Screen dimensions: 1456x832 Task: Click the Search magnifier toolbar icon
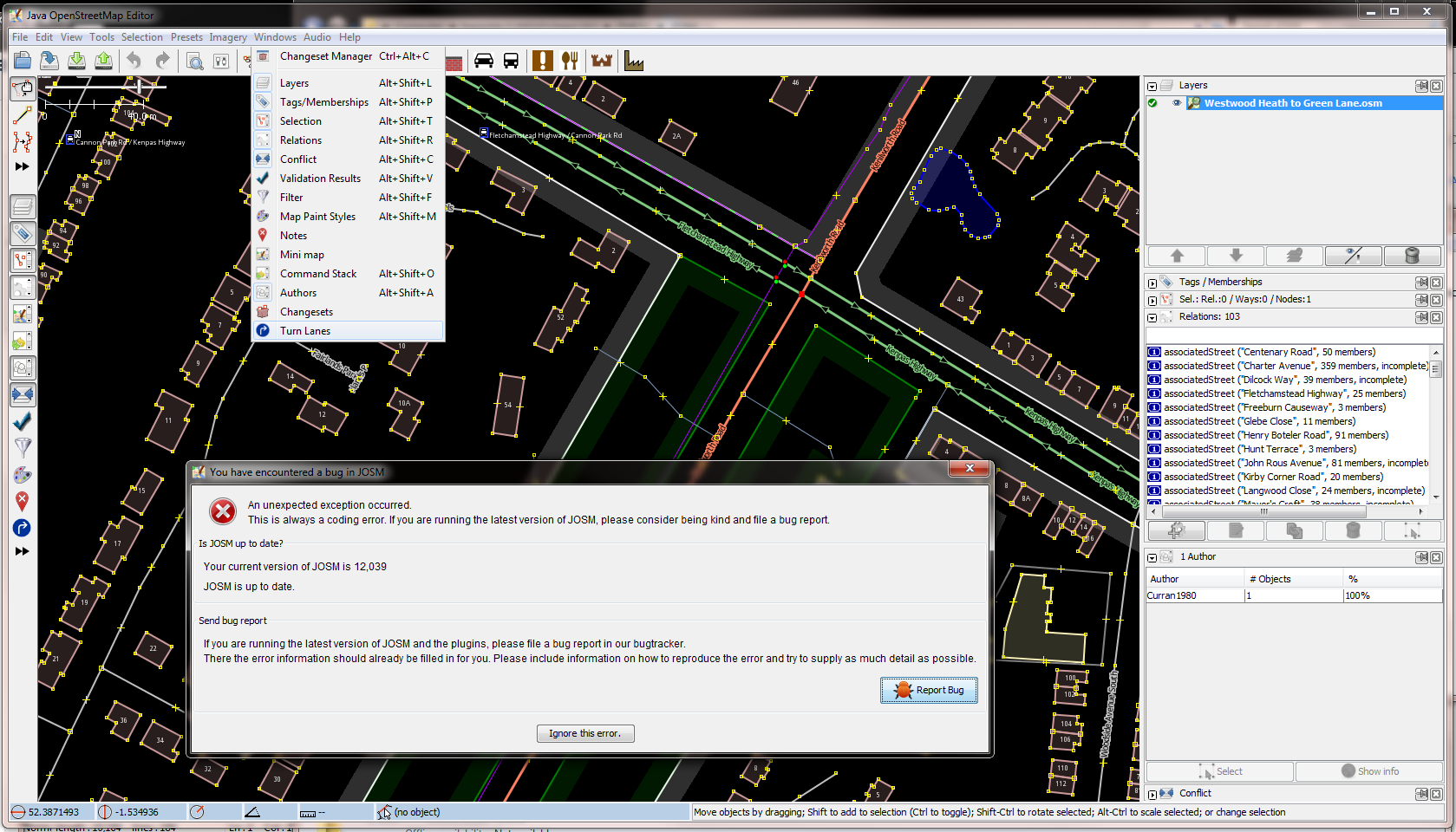(195, 61)
